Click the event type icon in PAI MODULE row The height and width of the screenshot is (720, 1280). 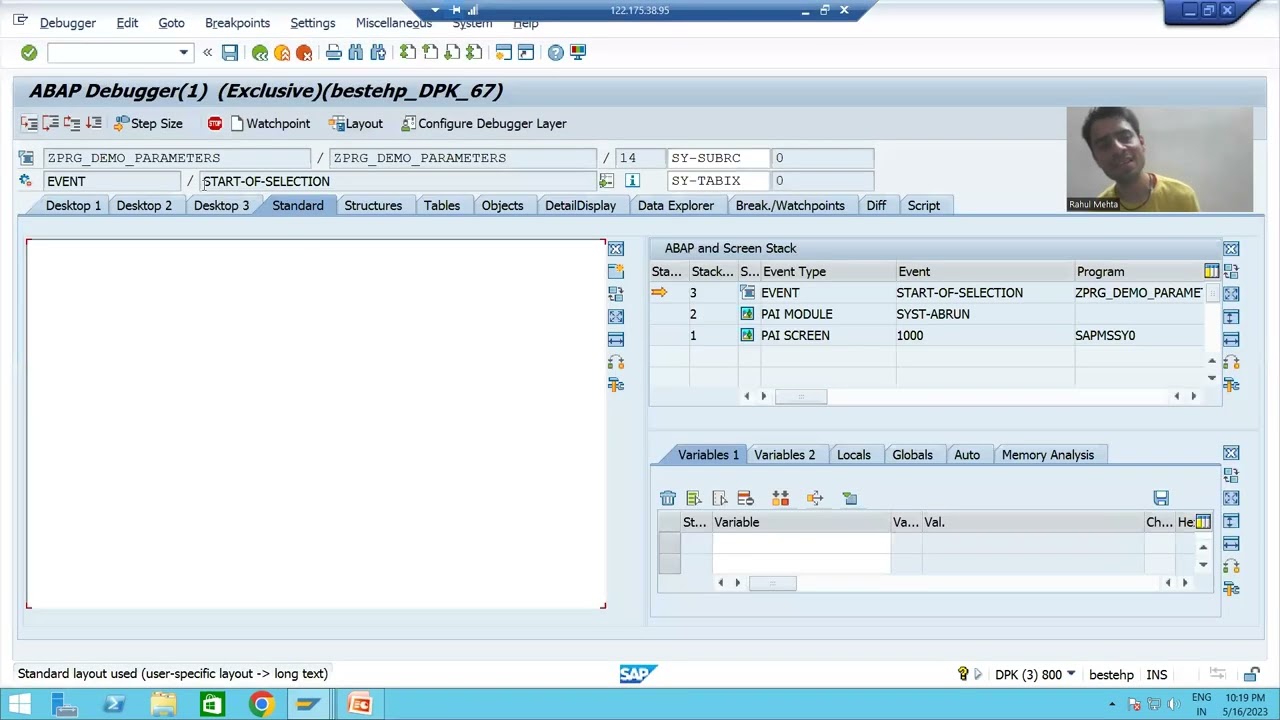tap(747, 314)
